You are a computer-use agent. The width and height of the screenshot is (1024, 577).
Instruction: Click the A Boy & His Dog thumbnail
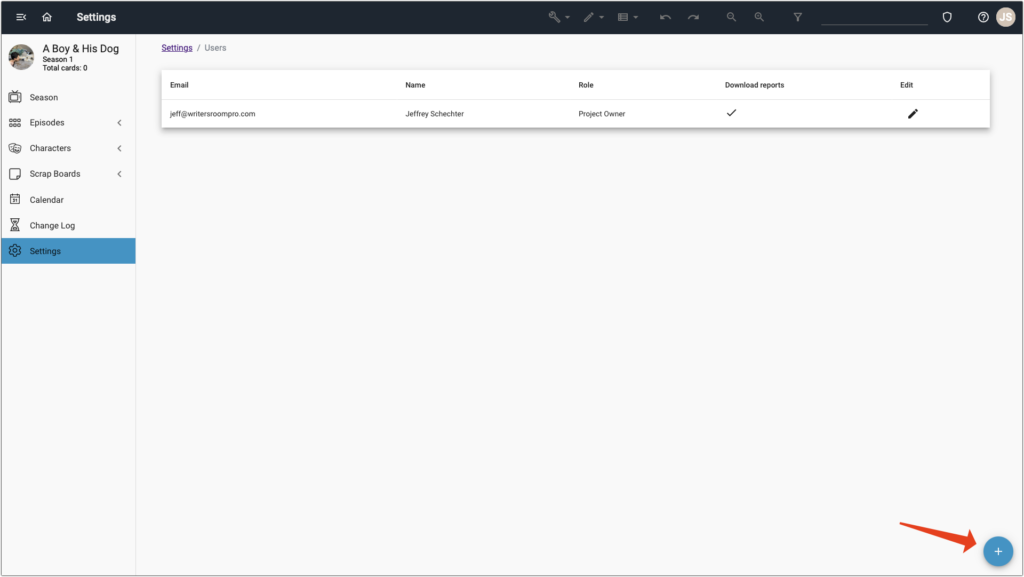(x=21, y=57)
